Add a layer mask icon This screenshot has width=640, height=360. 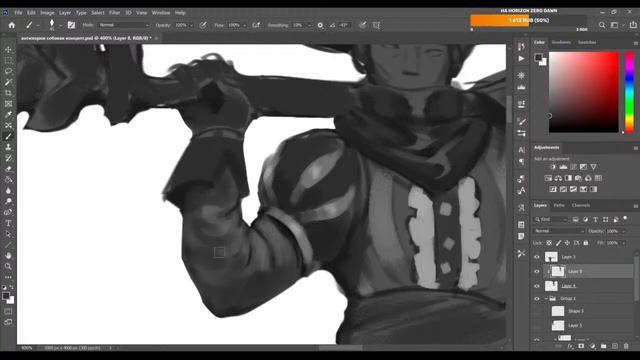[581, 346]
